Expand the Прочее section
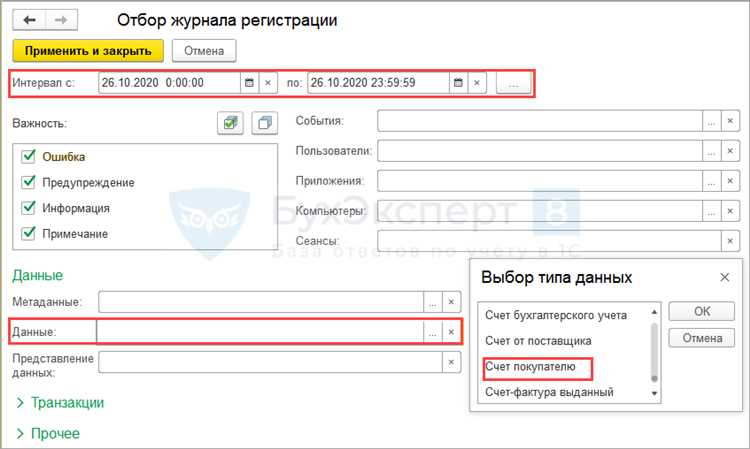 [48, 434]
